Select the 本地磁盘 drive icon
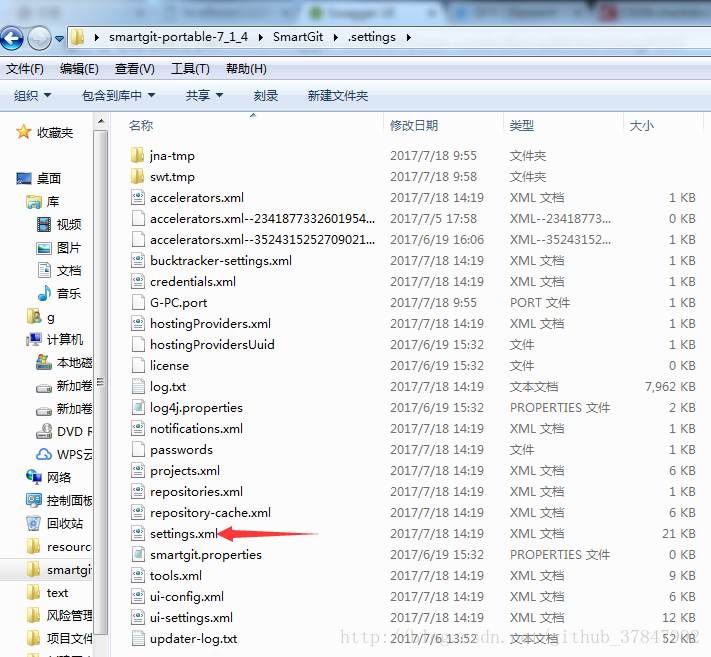 (44, 362)
